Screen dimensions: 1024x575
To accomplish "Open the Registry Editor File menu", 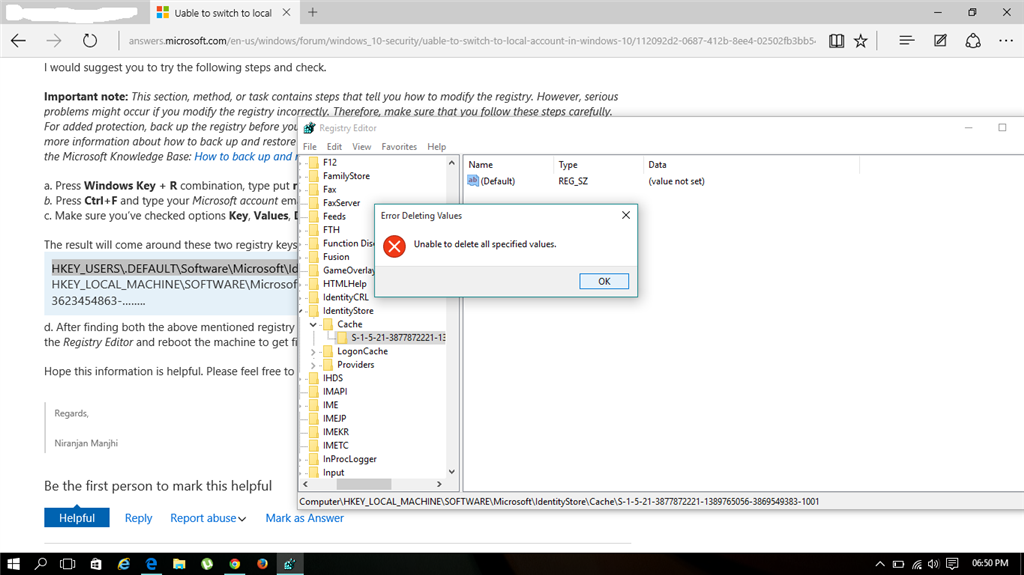I will [310, 146].
